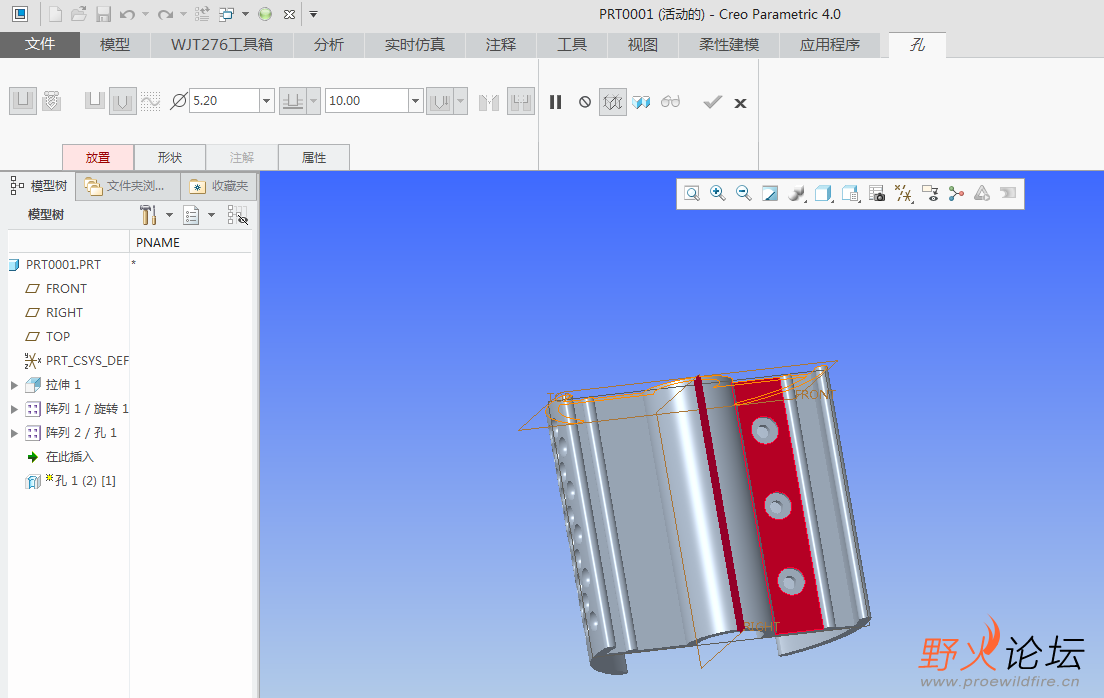Viewport: 1104px width, 698px height.
Task: Open the drill depth type dropdown arrow
Action: pyautogui.click(x=460, y=101)
